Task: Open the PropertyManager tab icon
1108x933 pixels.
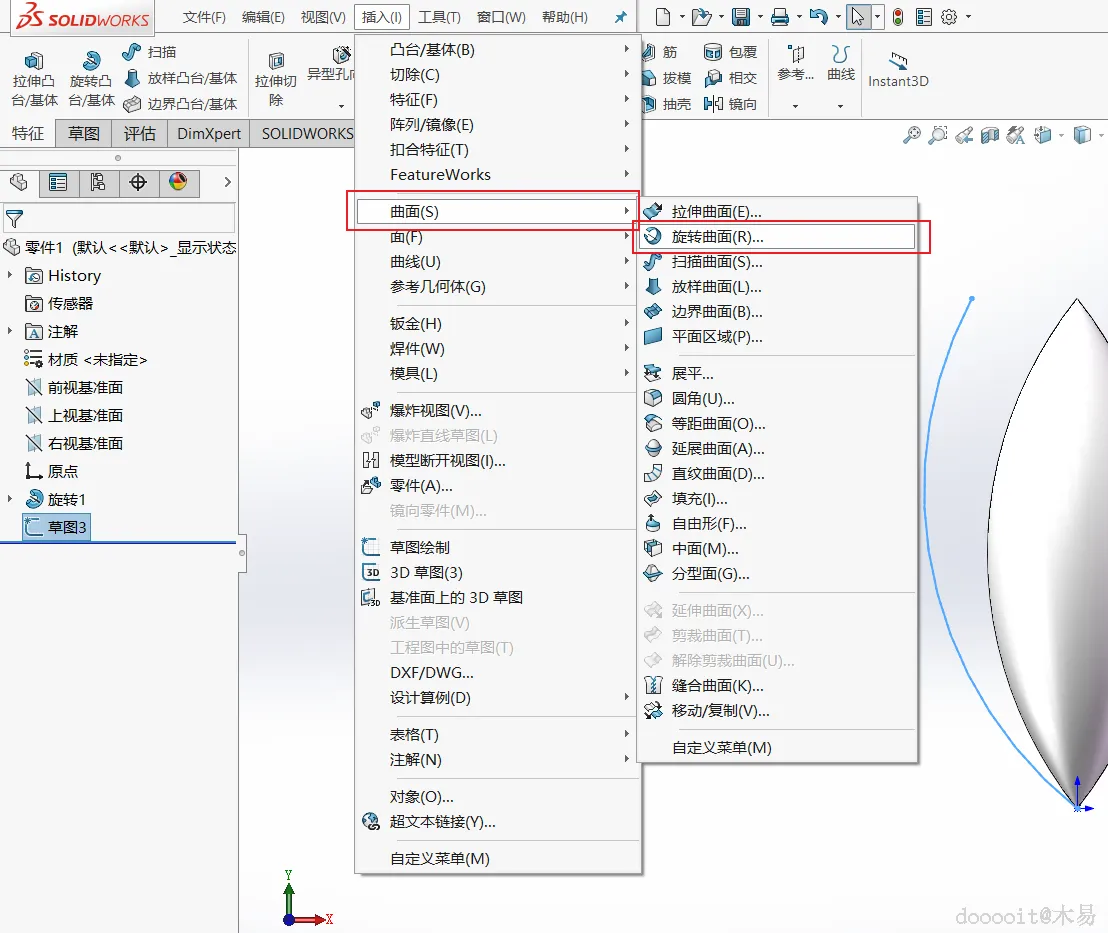Action: [58, 182]
